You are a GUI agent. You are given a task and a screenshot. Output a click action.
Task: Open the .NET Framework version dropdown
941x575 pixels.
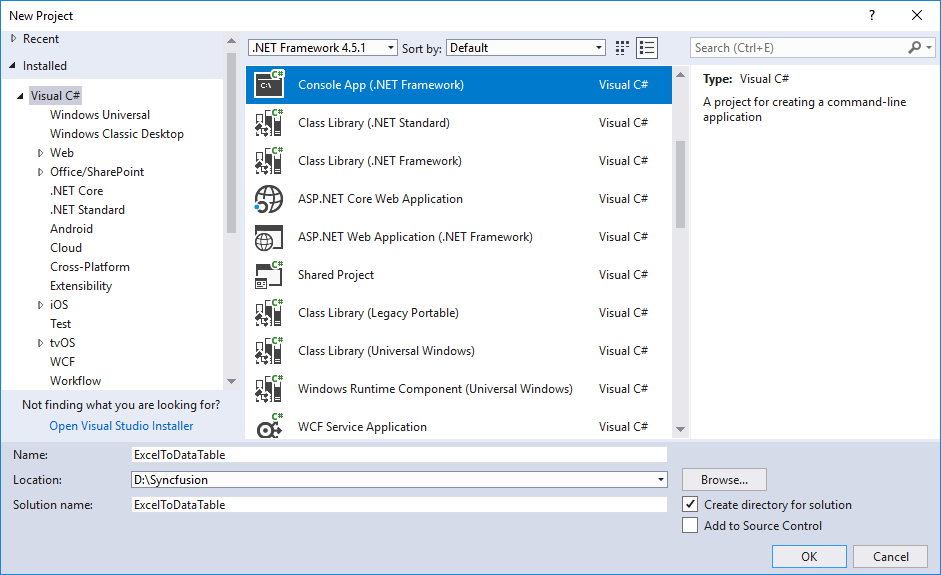pyautogui.click(x=323, y=47)
